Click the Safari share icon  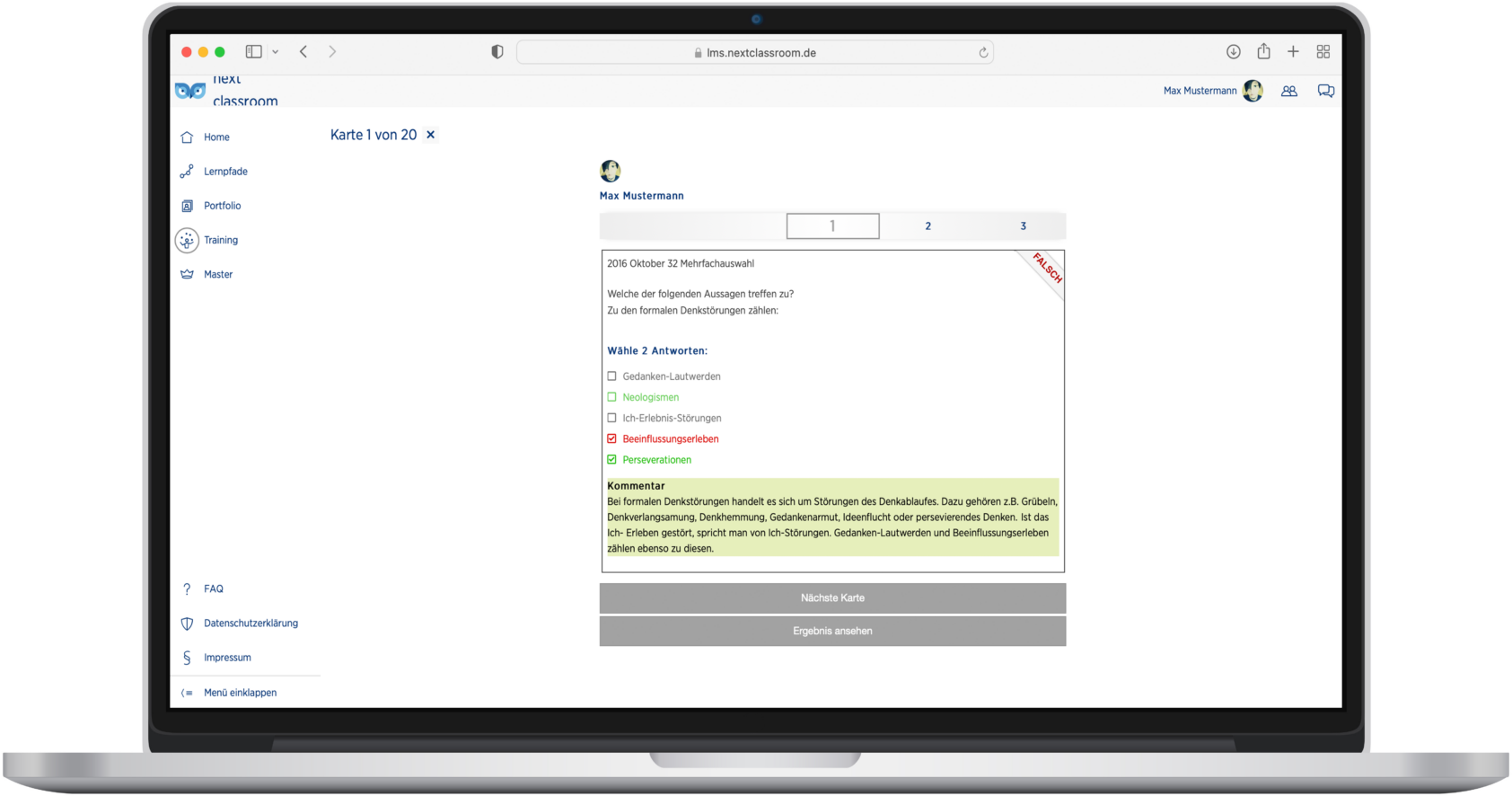point(1263,52)
